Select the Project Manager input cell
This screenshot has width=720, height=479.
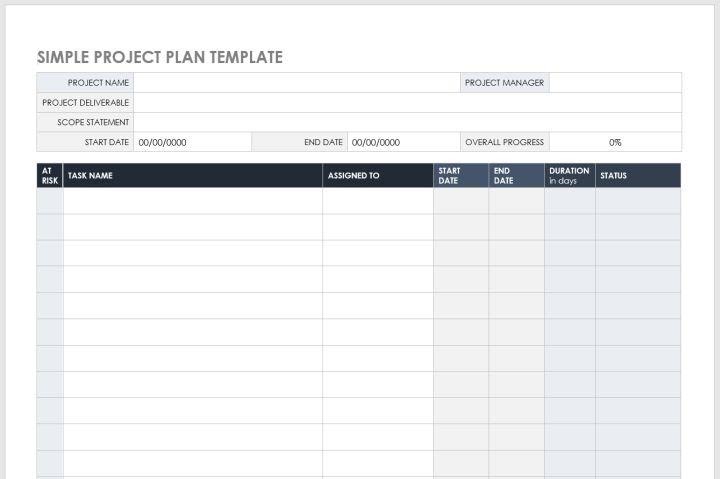click(x=615, y=83)
